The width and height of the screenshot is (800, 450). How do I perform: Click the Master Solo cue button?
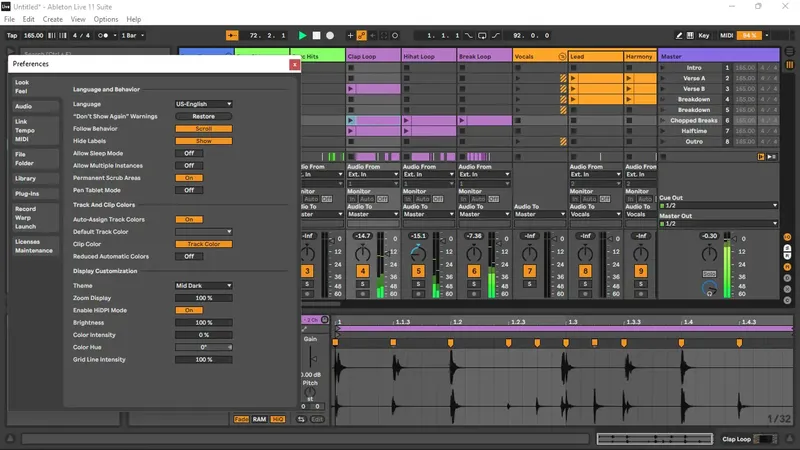coord(709,273)
